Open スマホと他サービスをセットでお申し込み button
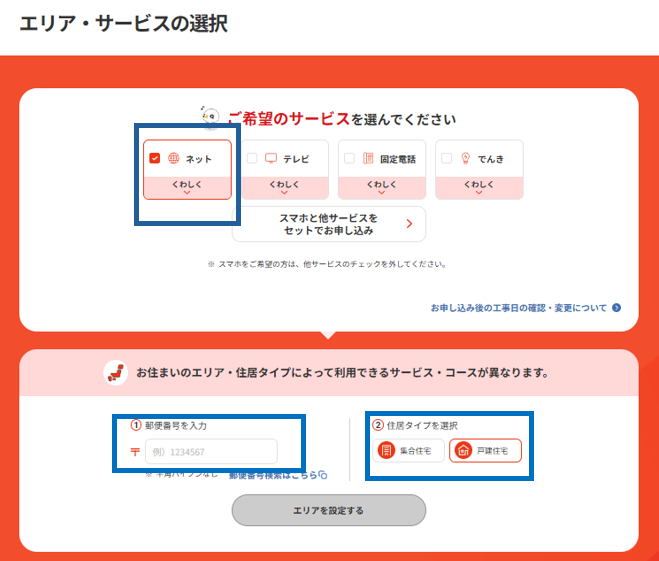 329,224
